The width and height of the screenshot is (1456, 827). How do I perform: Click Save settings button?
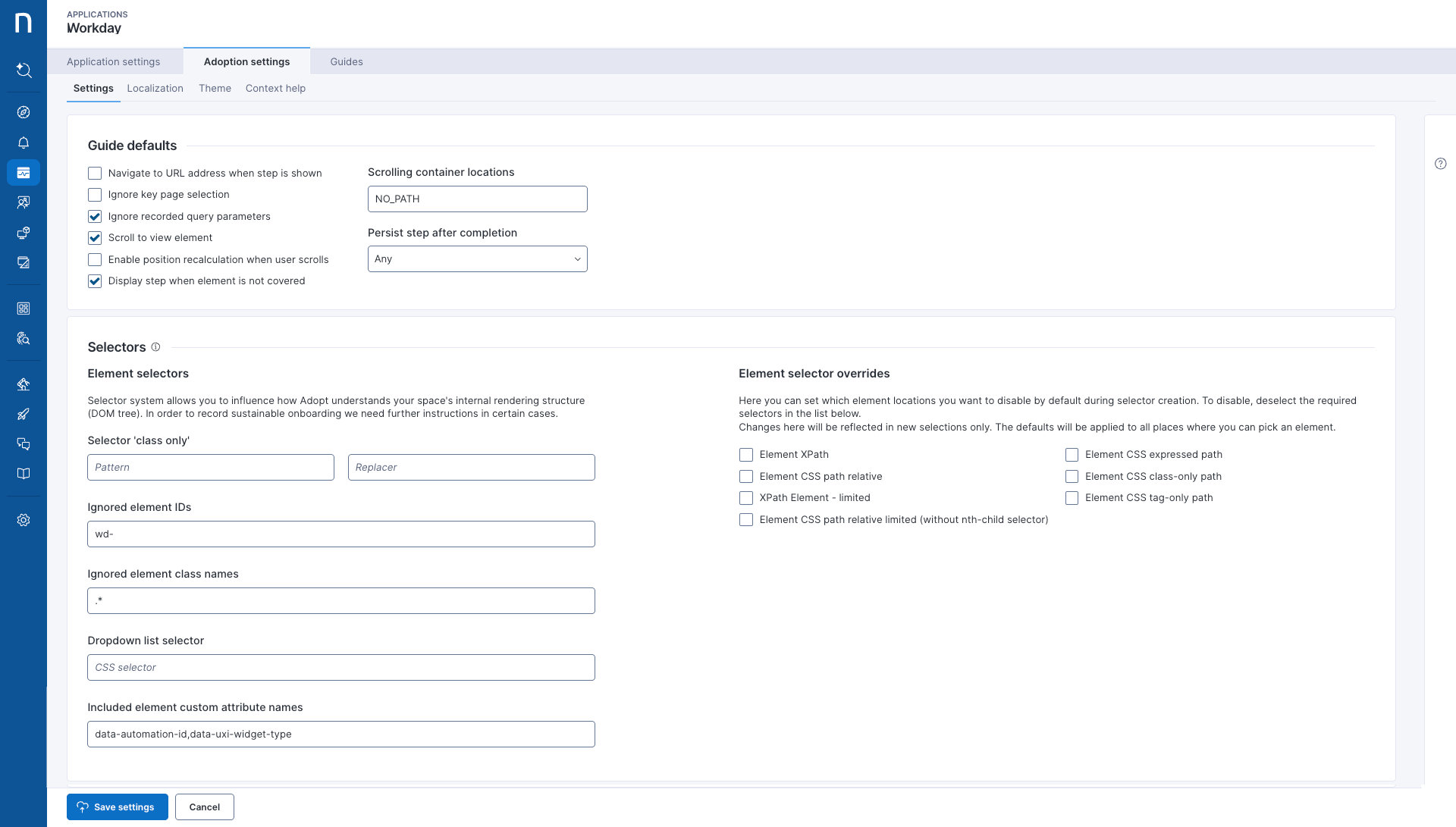tap(118, 807)
